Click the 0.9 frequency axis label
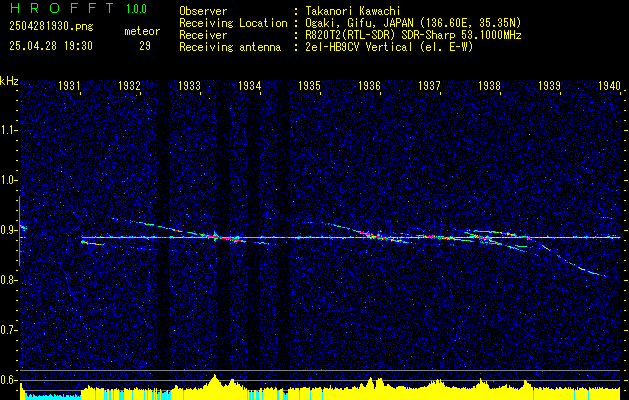Image resolution: width=629 pixels, height=400 pixels. click(x=9, y=230)
